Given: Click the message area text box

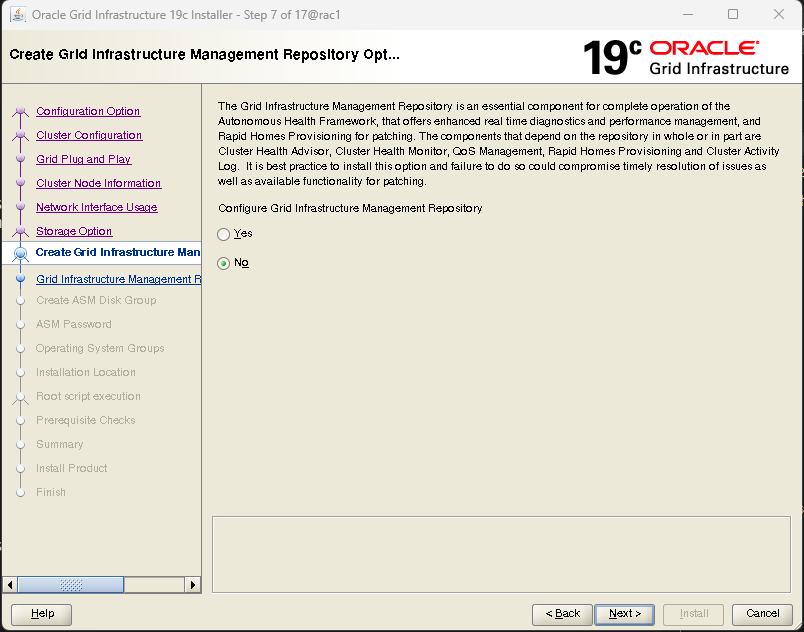Looking at the screenshot, I should pos(501,555).
